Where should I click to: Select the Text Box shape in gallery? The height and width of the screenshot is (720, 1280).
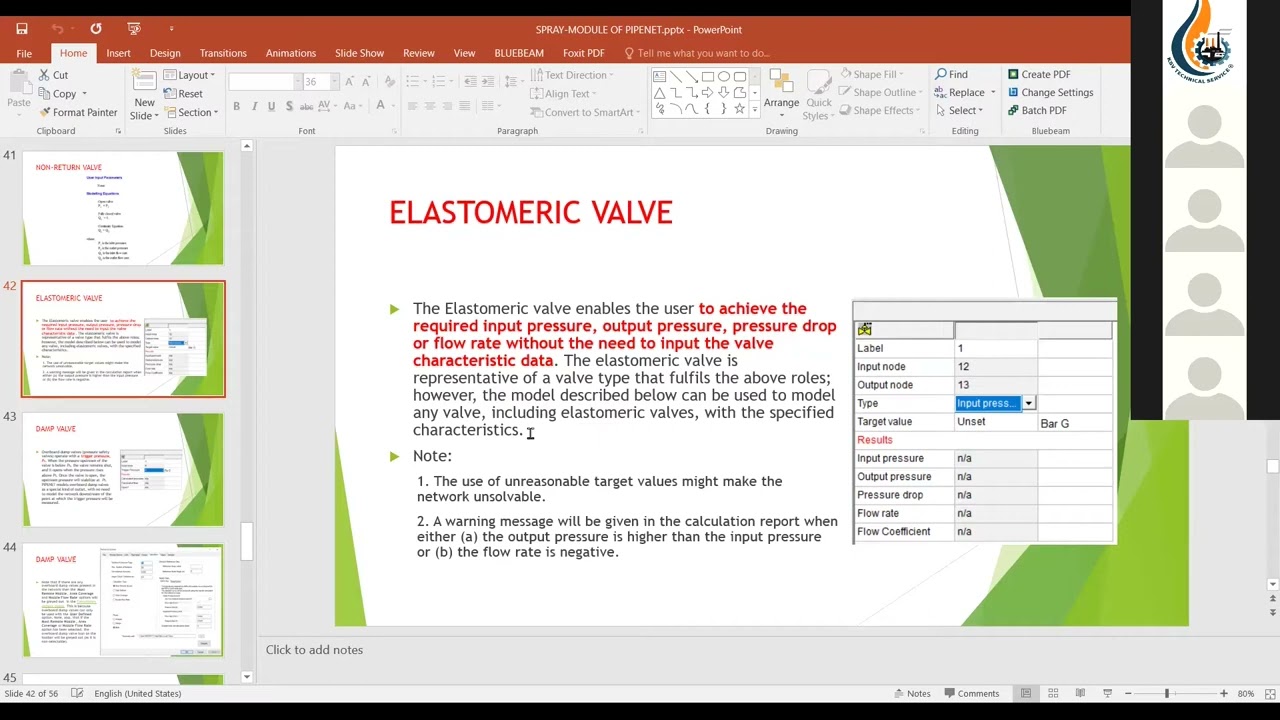point(660,77)
